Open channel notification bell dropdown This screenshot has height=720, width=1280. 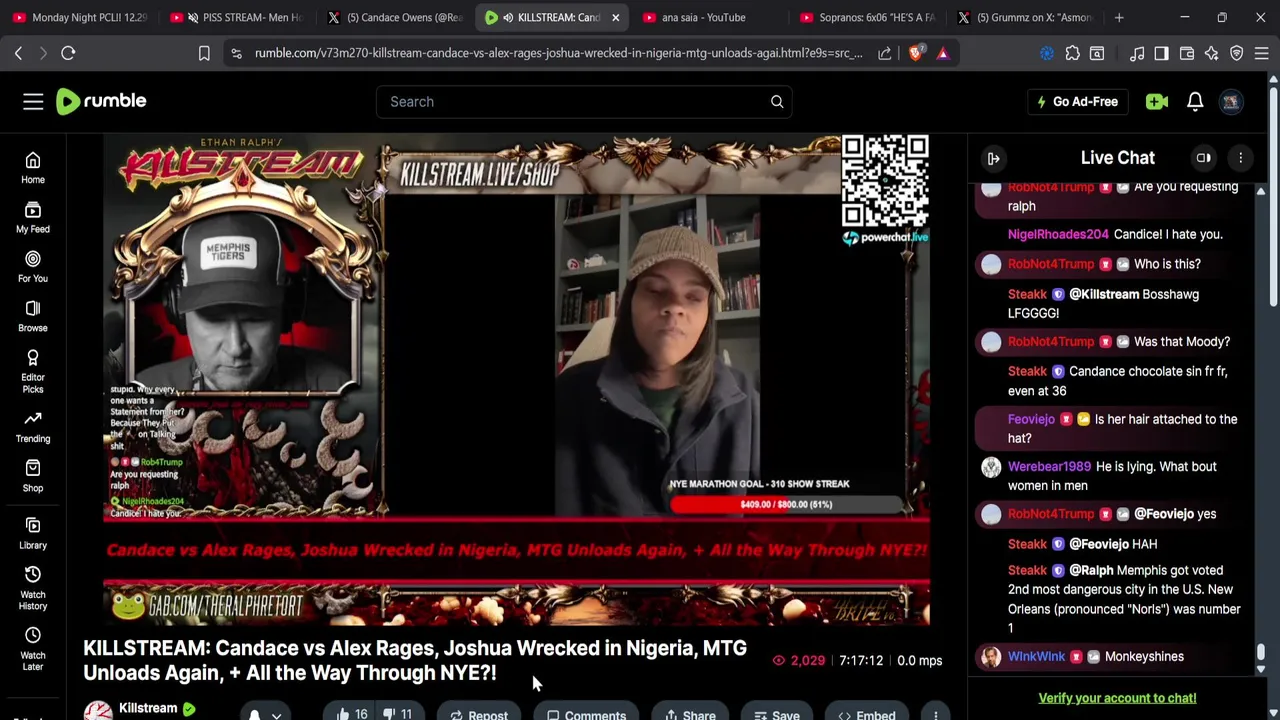point(264,714)
